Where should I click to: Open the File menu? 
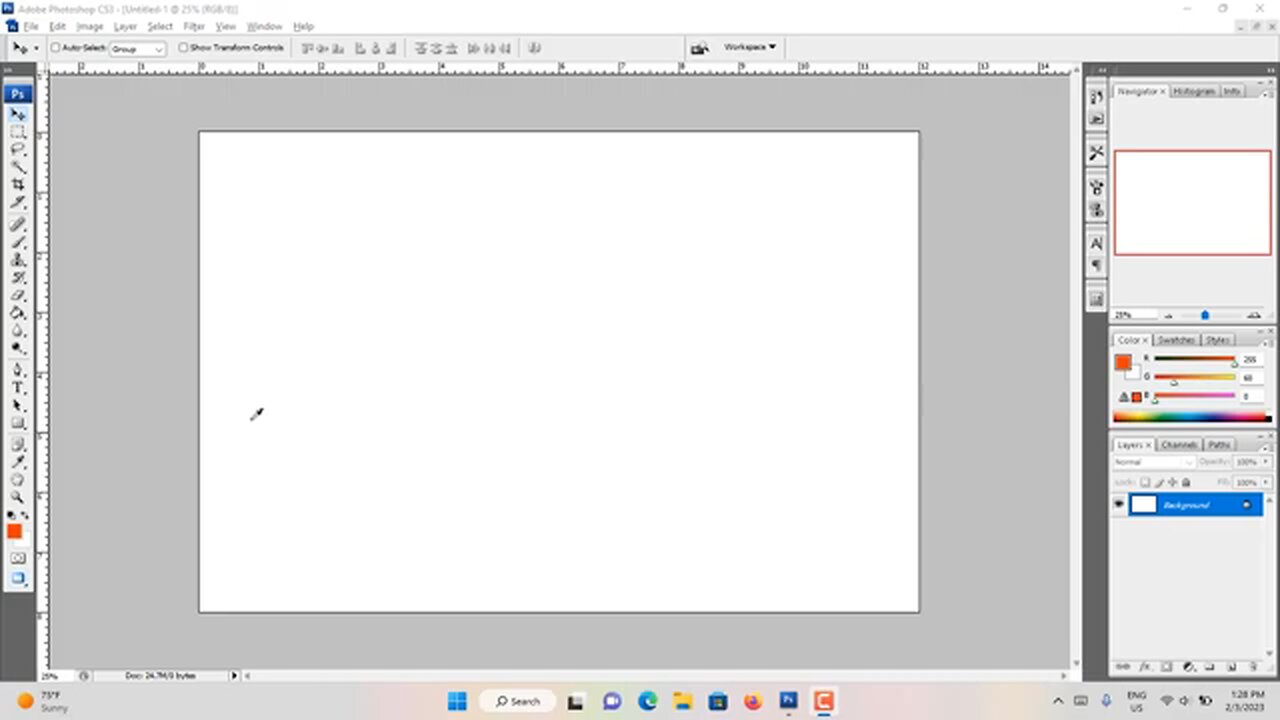click(x=31, y=26)
